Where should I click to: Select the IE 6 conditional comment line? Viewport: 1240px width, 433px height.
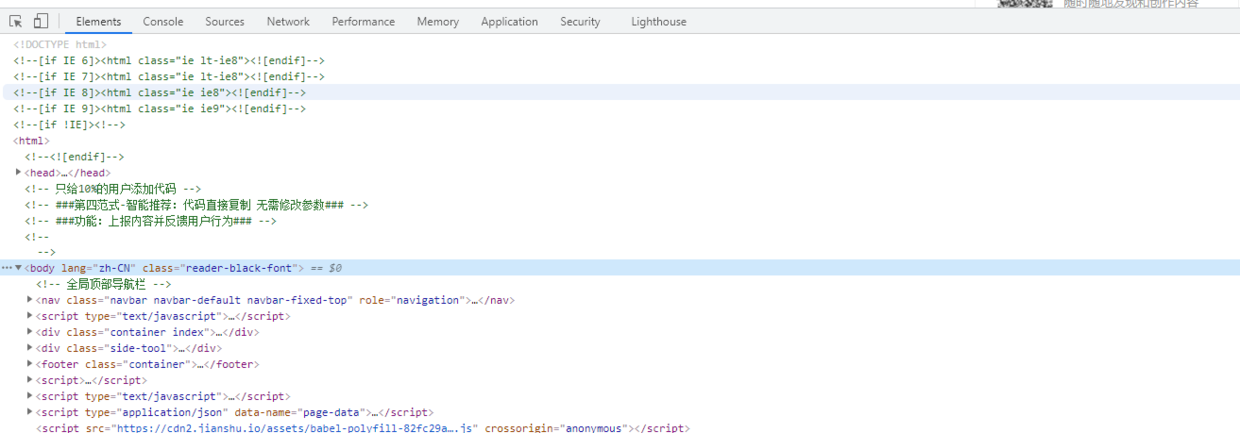point(169,60)
